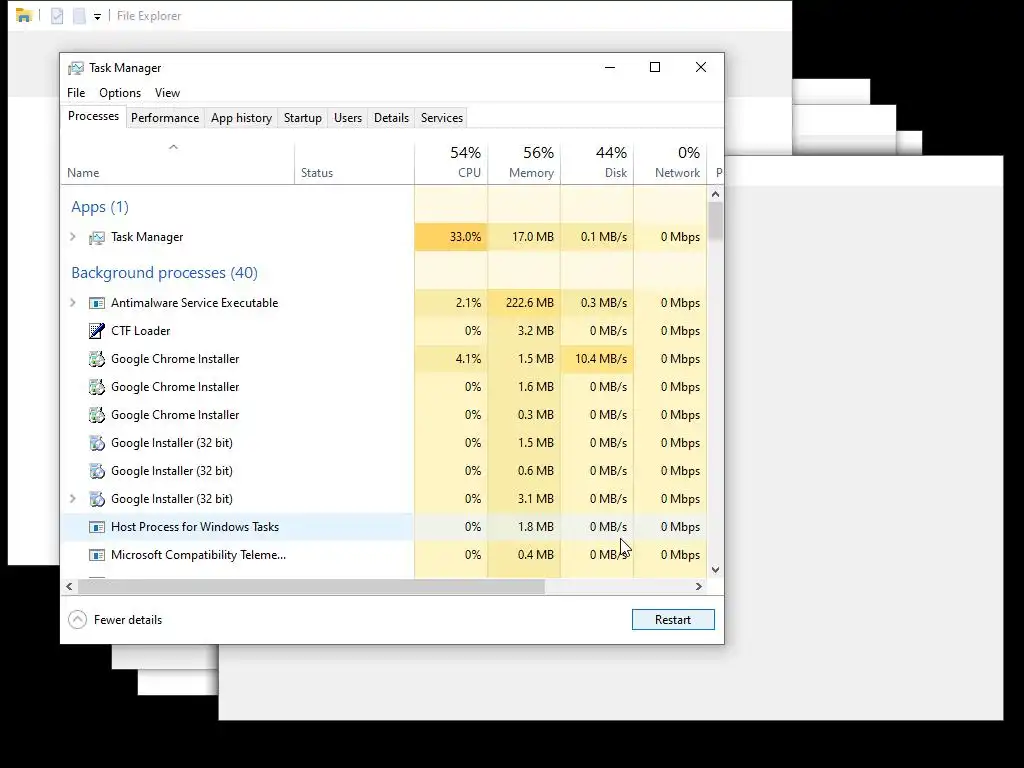Click the CTF Loader pen icon
This screenshot has width=1024, height=768.
click(x=97, y=331)
